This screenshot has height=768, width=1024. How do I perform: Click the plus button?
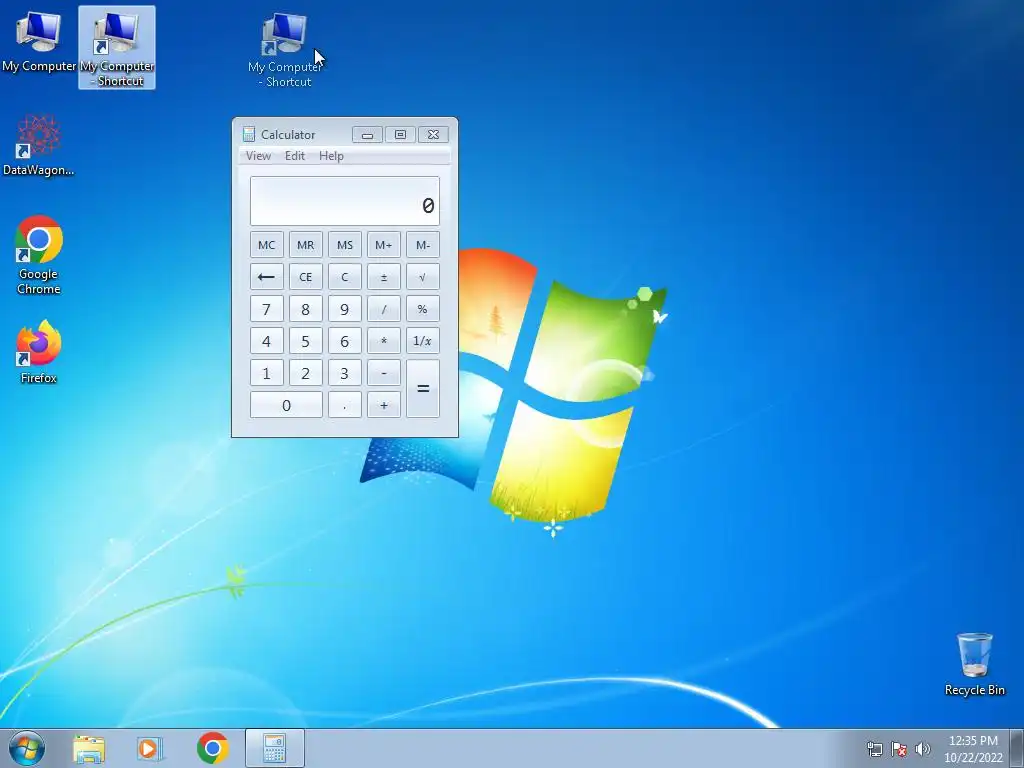[x=384, y=405]
